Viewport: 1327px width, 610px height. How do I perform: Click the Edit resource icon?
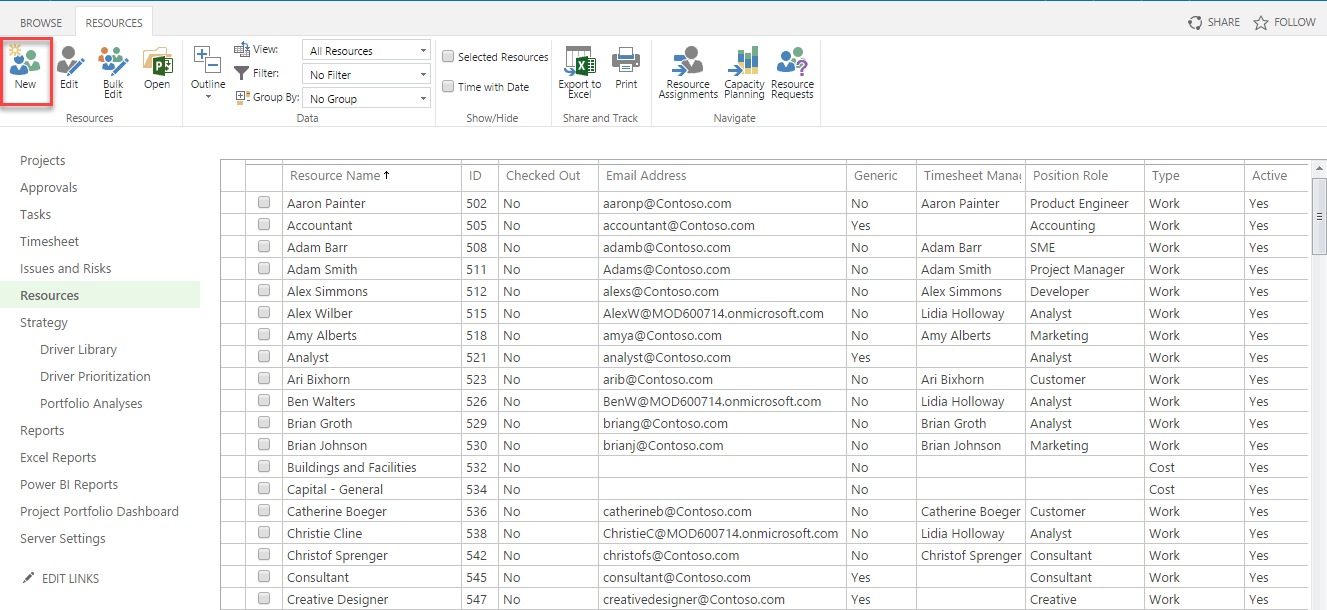point(69,69)
